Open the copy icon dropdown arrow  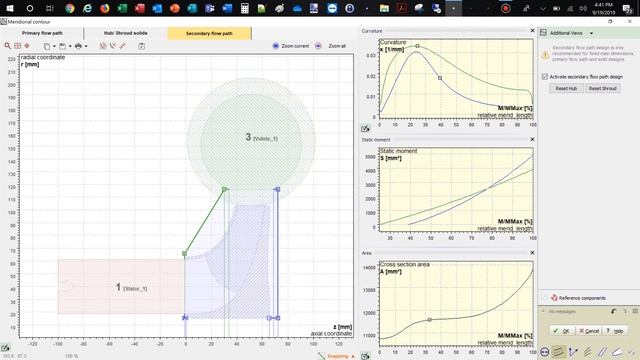[x=54, y=46]
